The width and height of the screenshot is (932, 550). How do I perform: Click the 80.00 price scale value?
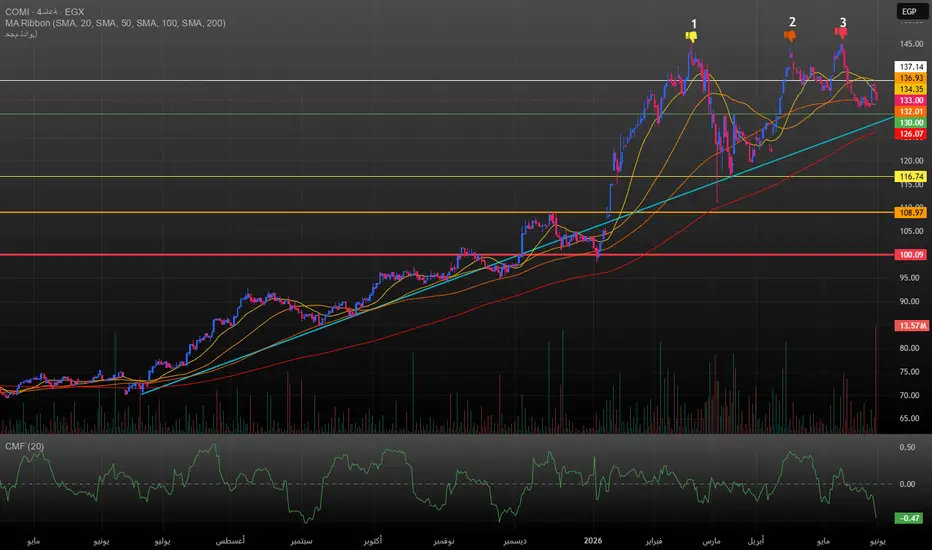click(911, 348)
